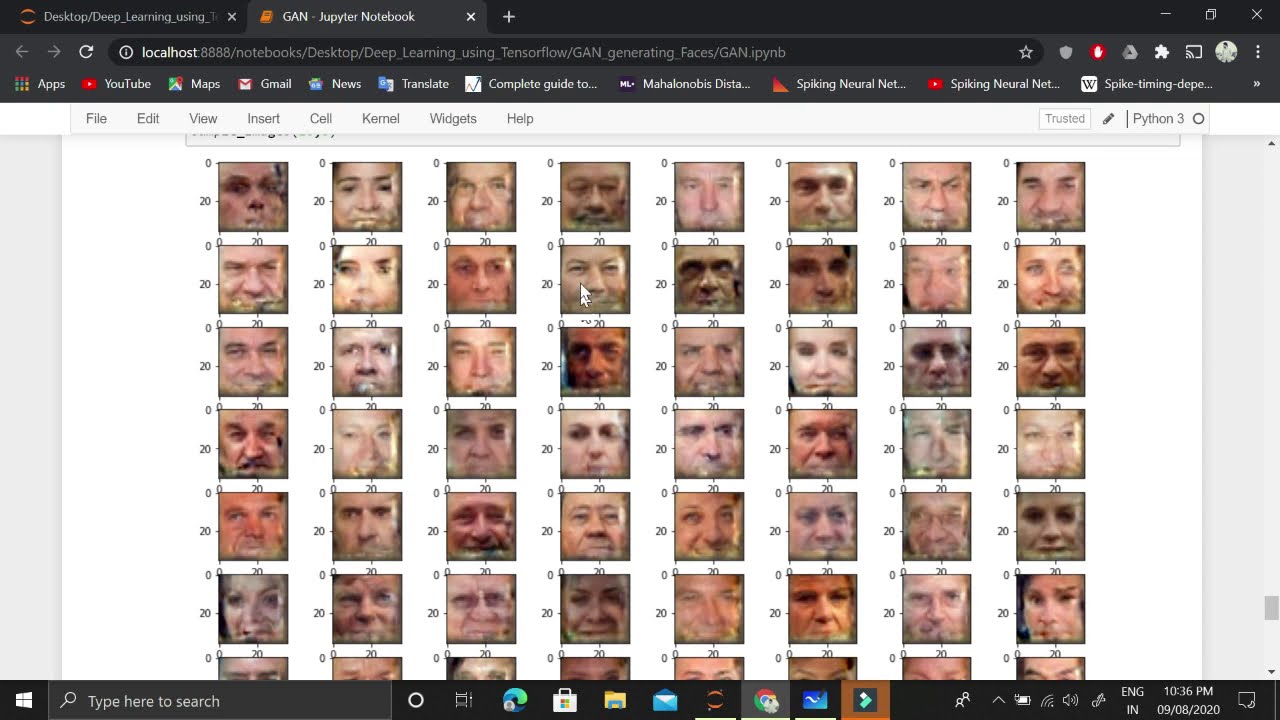View site information icon in the address bar

pyautogui.click(x=124, y=52)
